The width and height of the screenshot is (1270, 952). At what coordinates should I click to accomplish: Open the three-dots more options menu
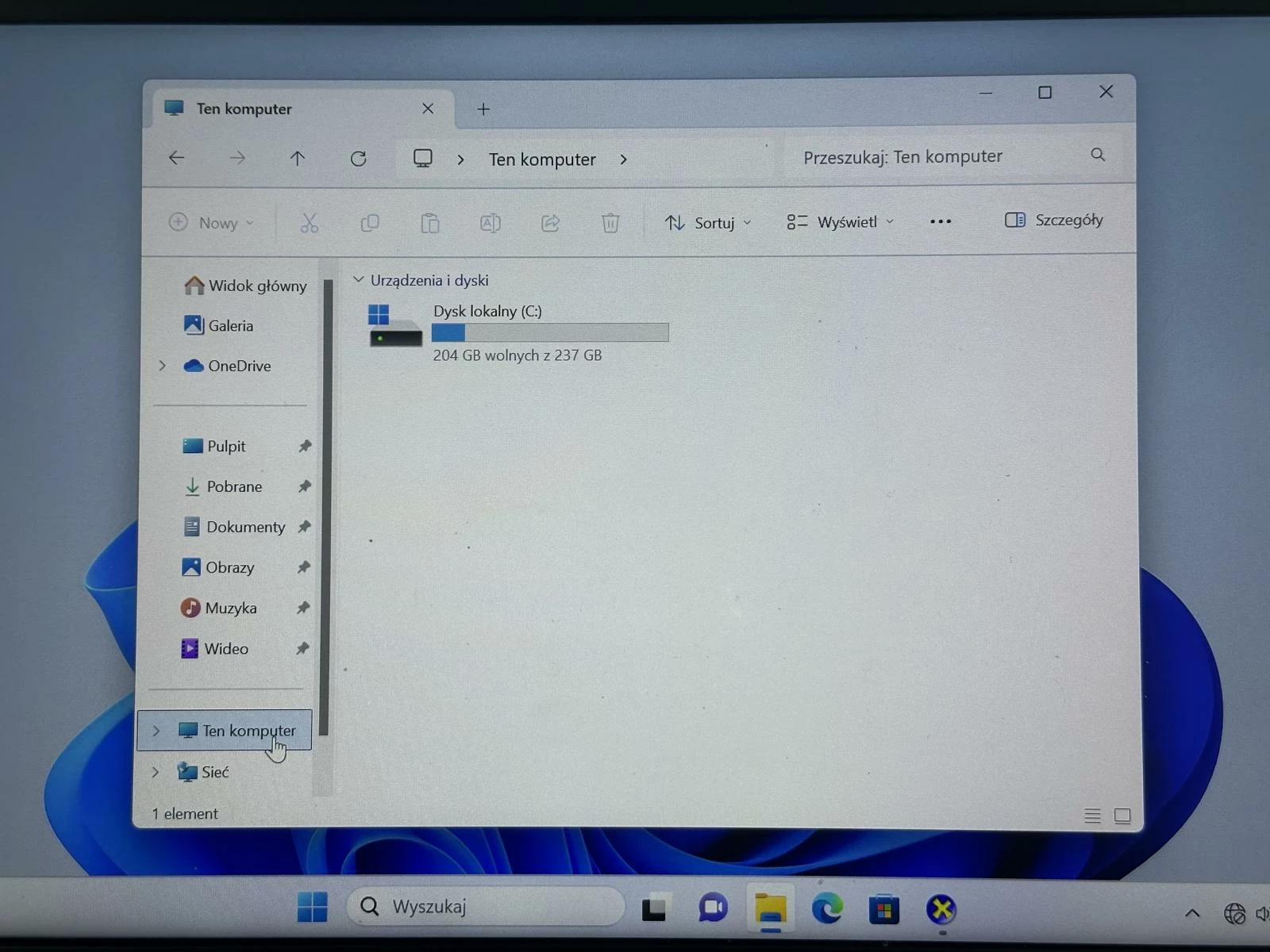click(940, 222)
